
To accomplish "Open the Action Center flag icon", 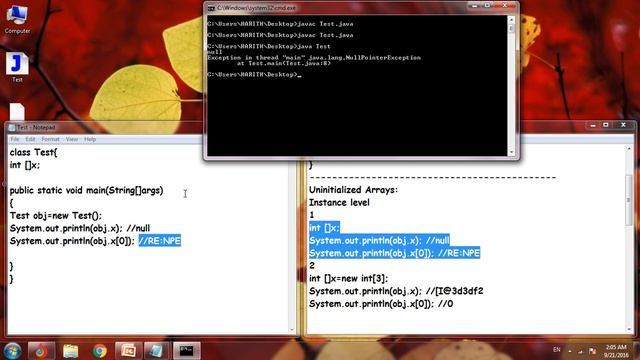I will 592,351.
